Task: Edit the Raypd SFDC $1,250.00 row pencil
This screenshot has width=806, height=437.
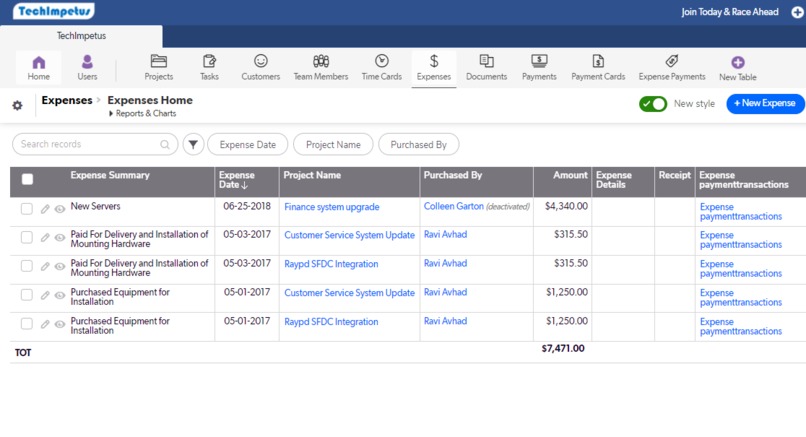Action: [45, 324]
